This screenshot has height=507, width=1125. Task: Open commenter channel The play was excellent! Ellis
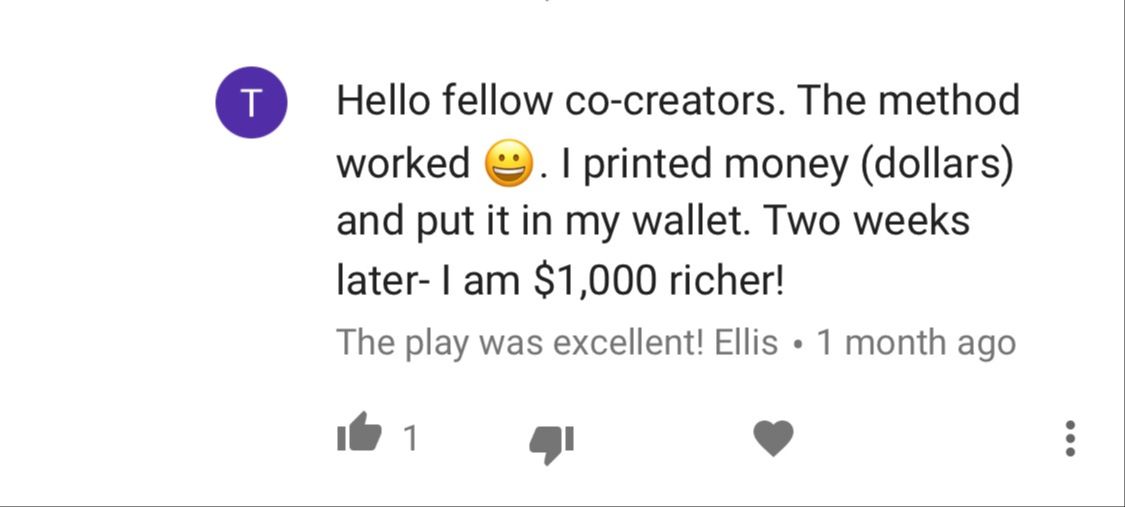[x=557, y=343]
